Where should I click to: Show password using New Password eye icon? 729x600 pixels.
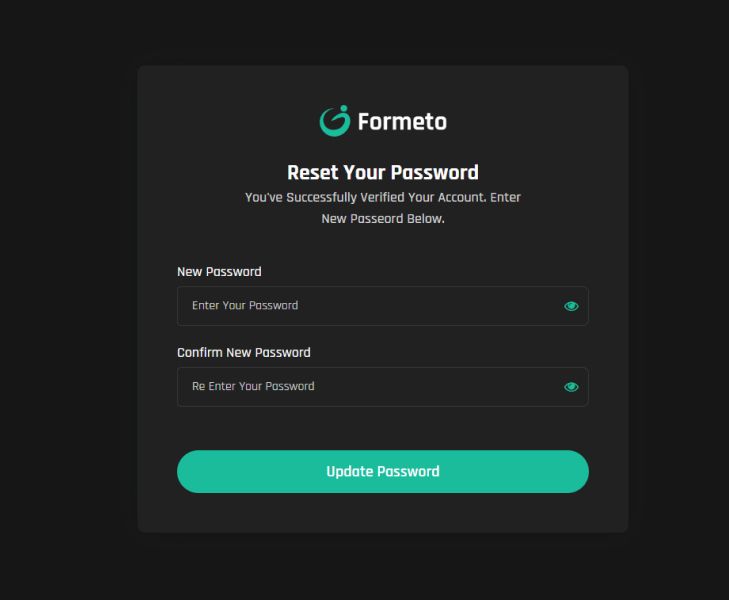pos(571,306)
